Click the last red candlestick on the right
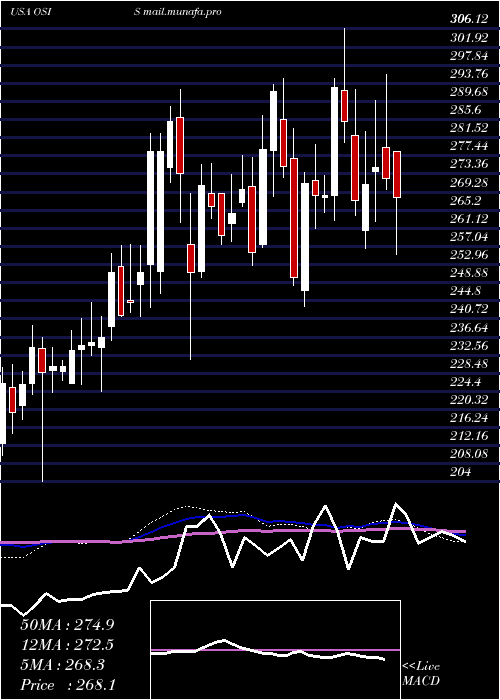Screen dimensions: 500x700 click(397, 174)
